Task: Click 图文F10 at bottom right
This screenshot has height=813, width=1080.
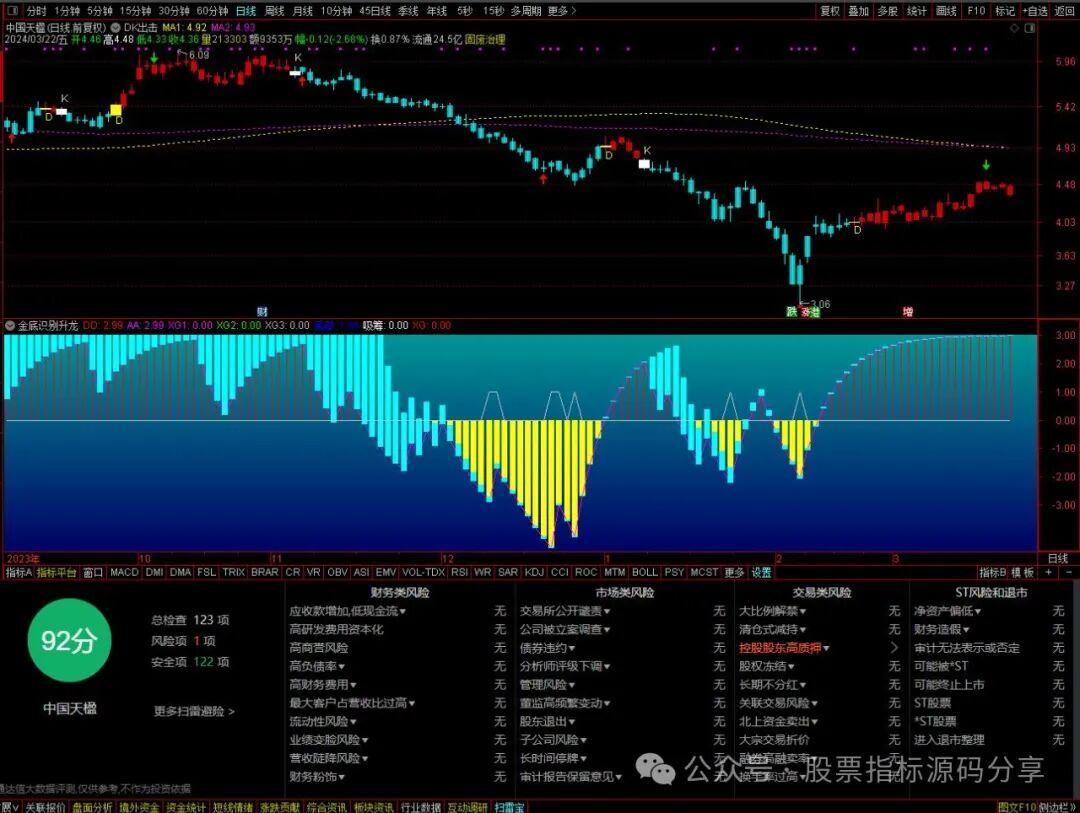Action: 1017,807
